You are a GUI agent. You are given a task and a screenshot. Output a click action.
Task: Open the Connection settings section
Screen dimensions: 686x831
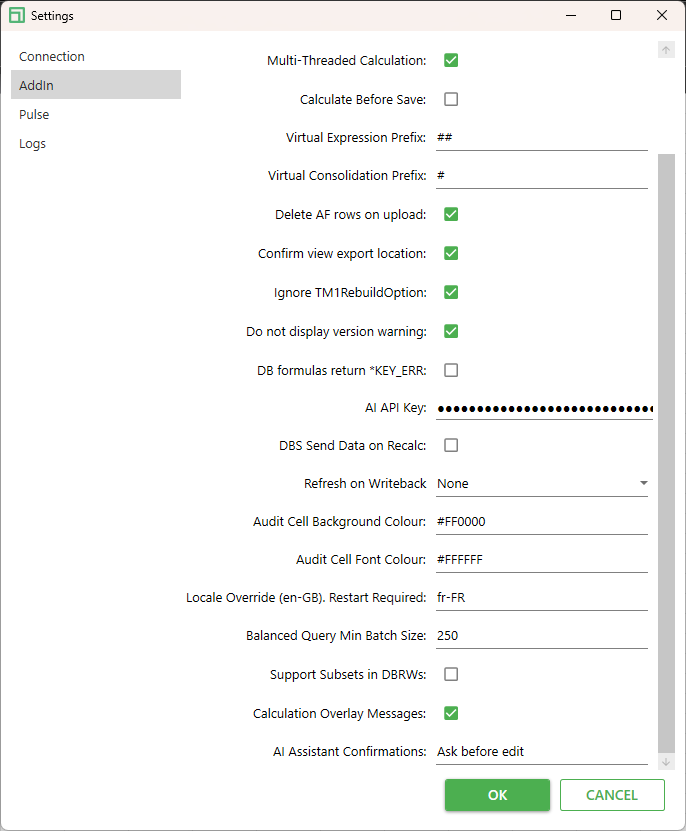(96, 56)
